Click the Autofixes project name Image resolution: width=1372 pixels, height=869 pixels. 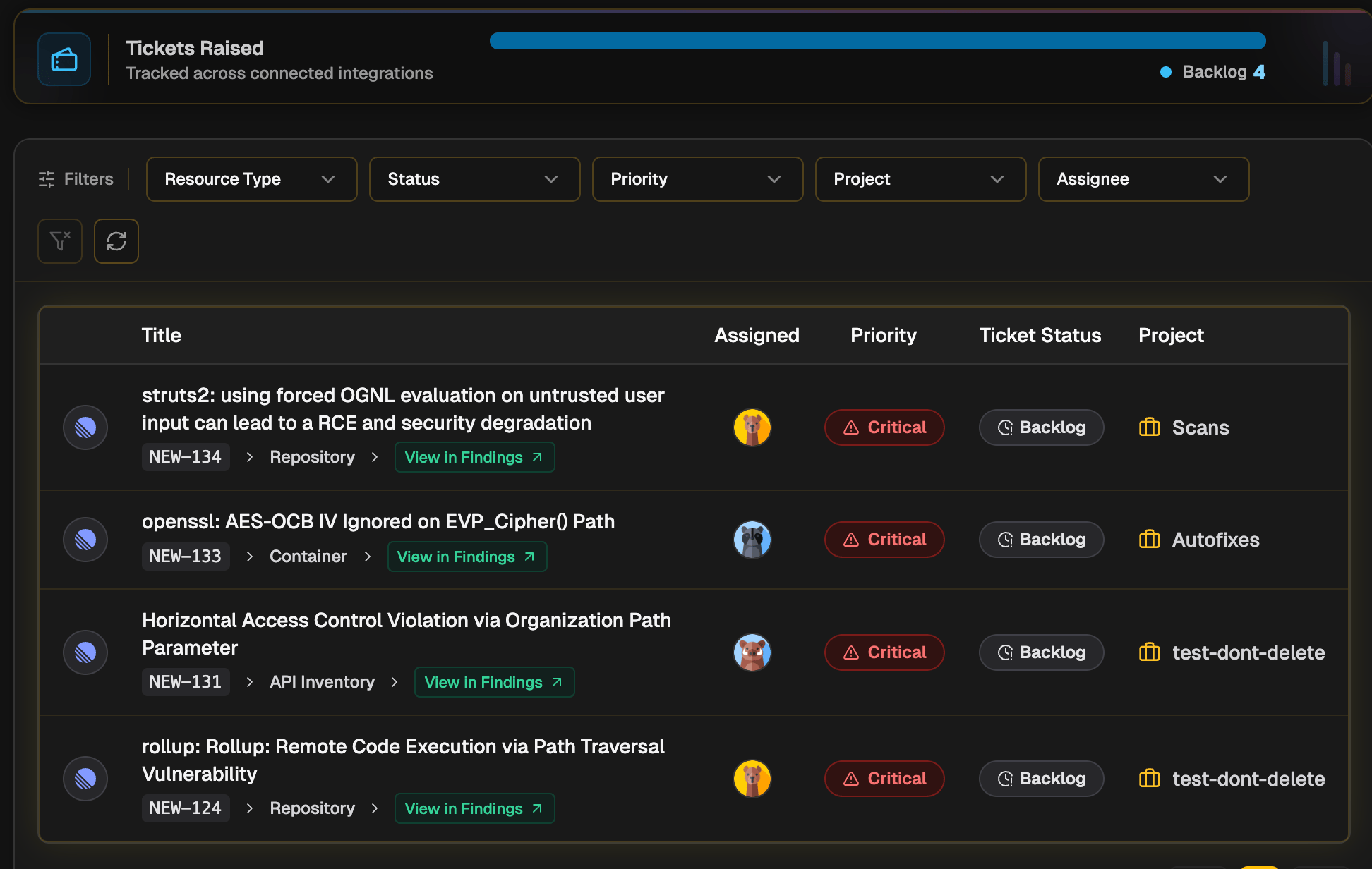(1216, 540)
